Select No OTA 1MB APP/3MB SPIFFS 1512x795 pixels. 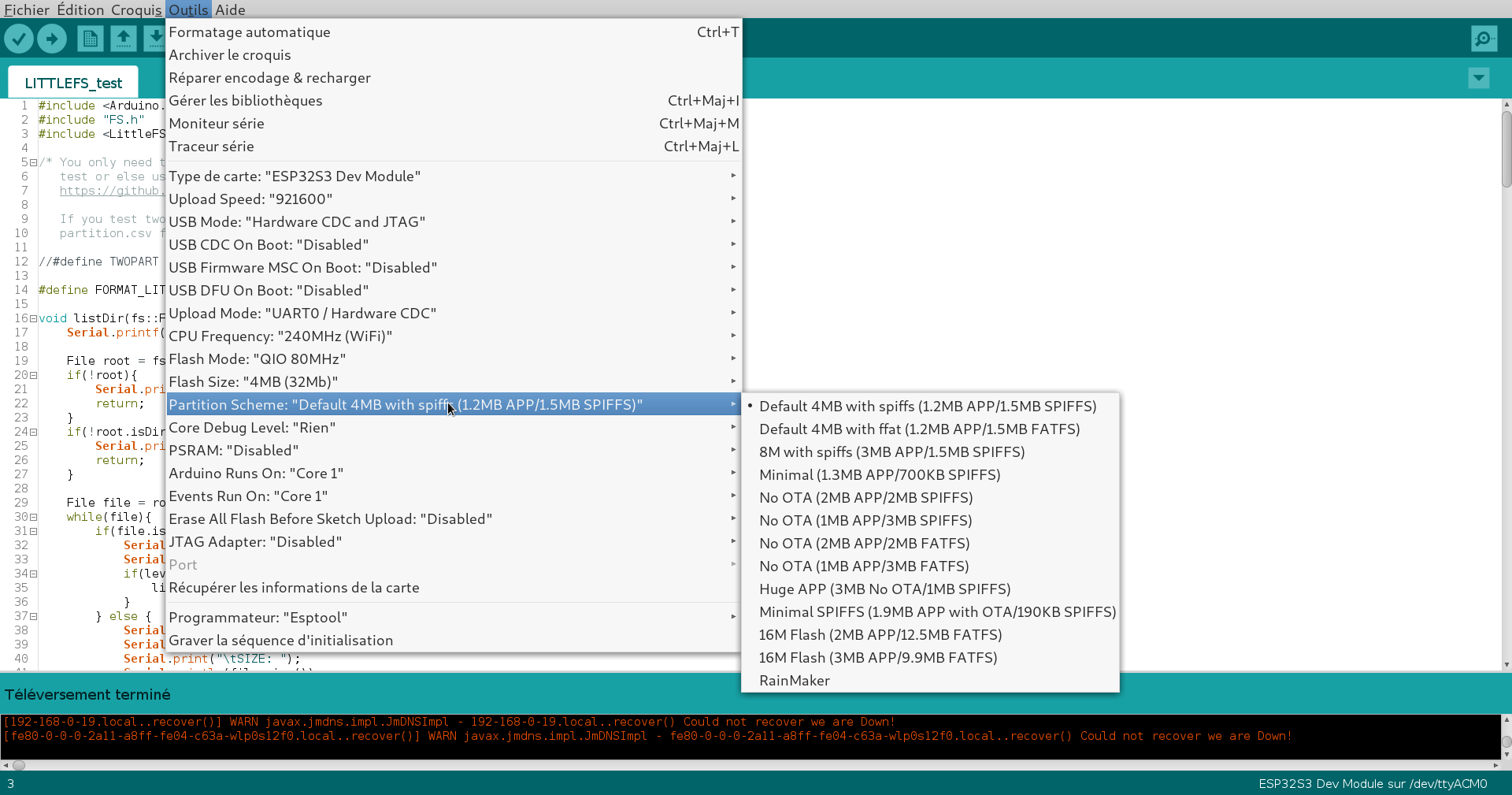coord(930,521)
